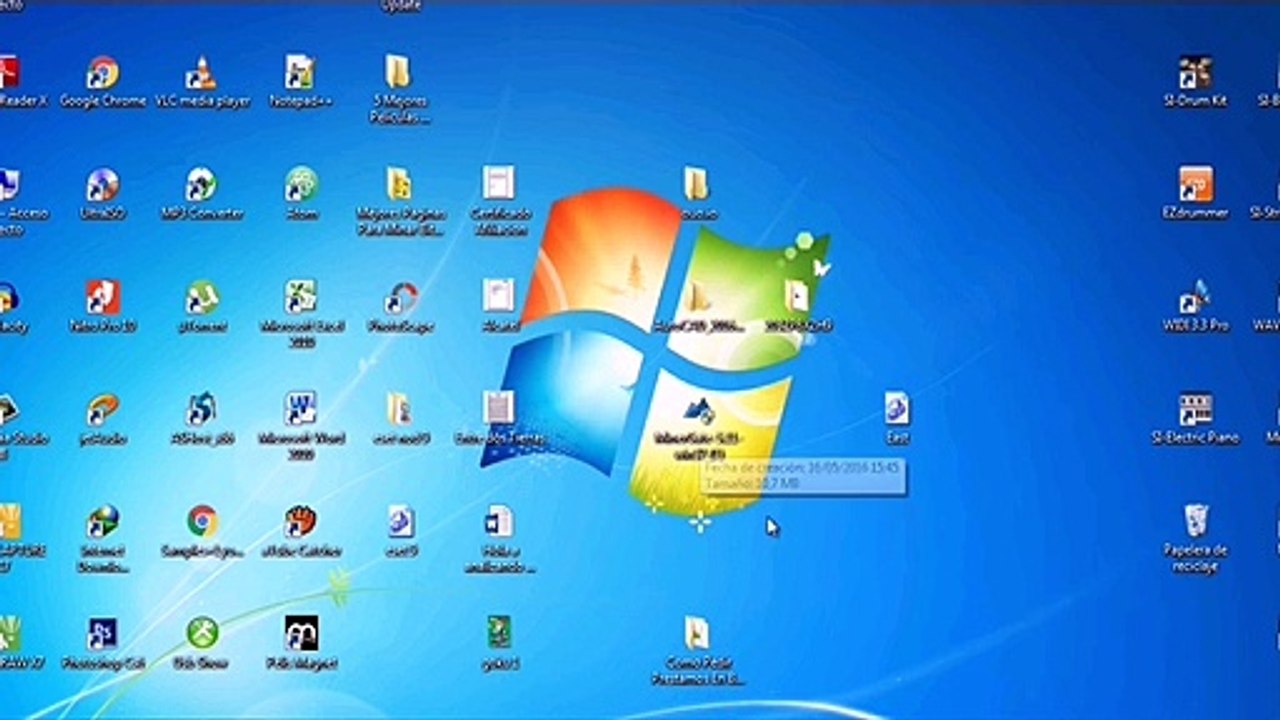Open Papelera de reciclaje recycle bin
Screen dimensions: 1280x720
coord(1195,521)
